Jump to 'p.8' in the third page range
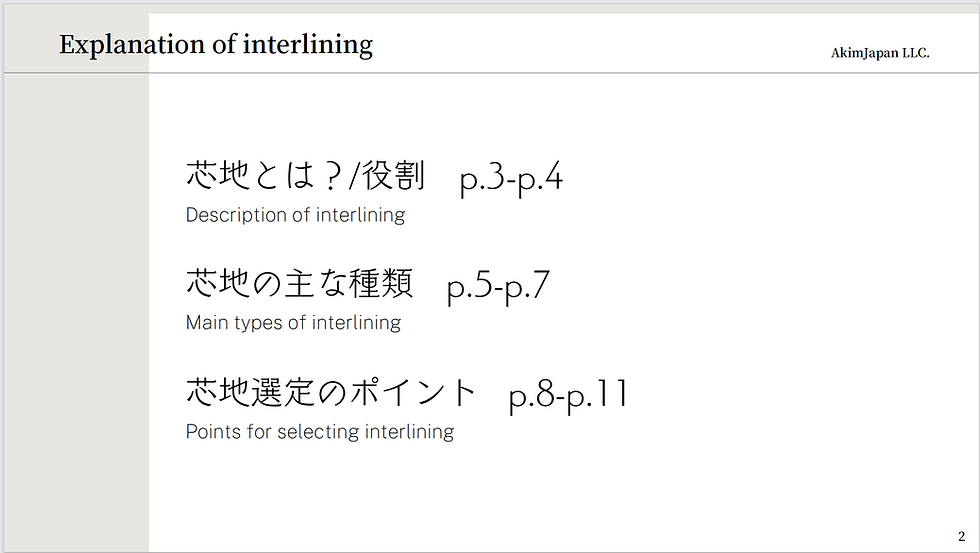This screenshot has width=980, height=553. tap(532, 395)
